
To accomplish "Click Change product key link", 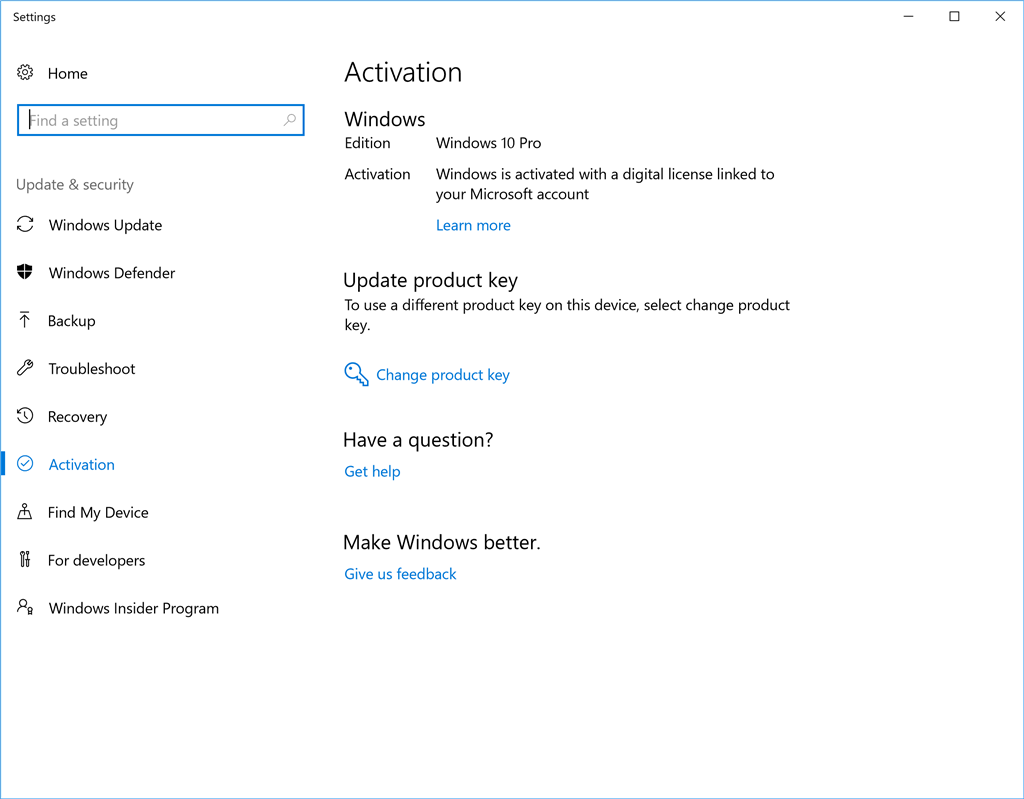I will click(443, 375).
